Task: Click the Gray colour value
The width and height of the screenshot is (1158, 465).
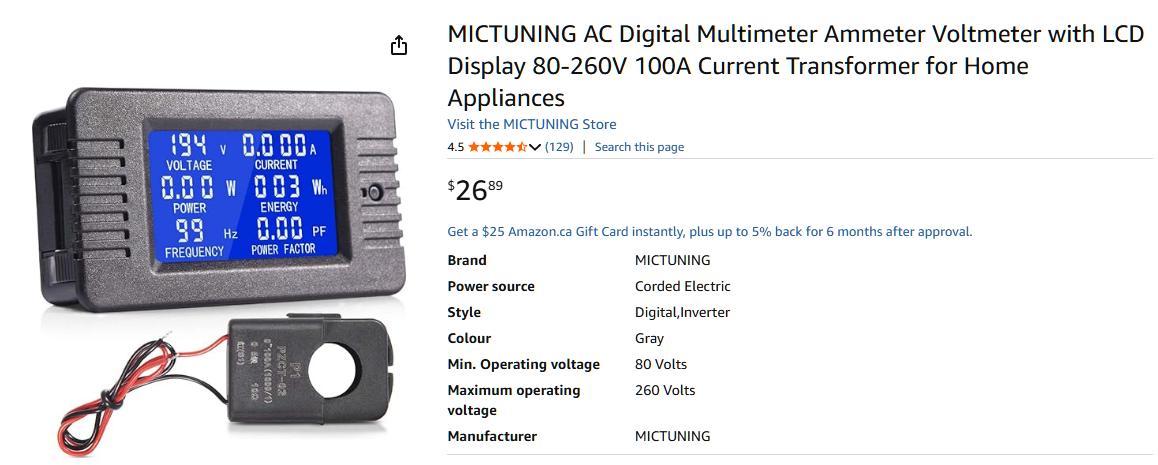Action: (649, 339)
